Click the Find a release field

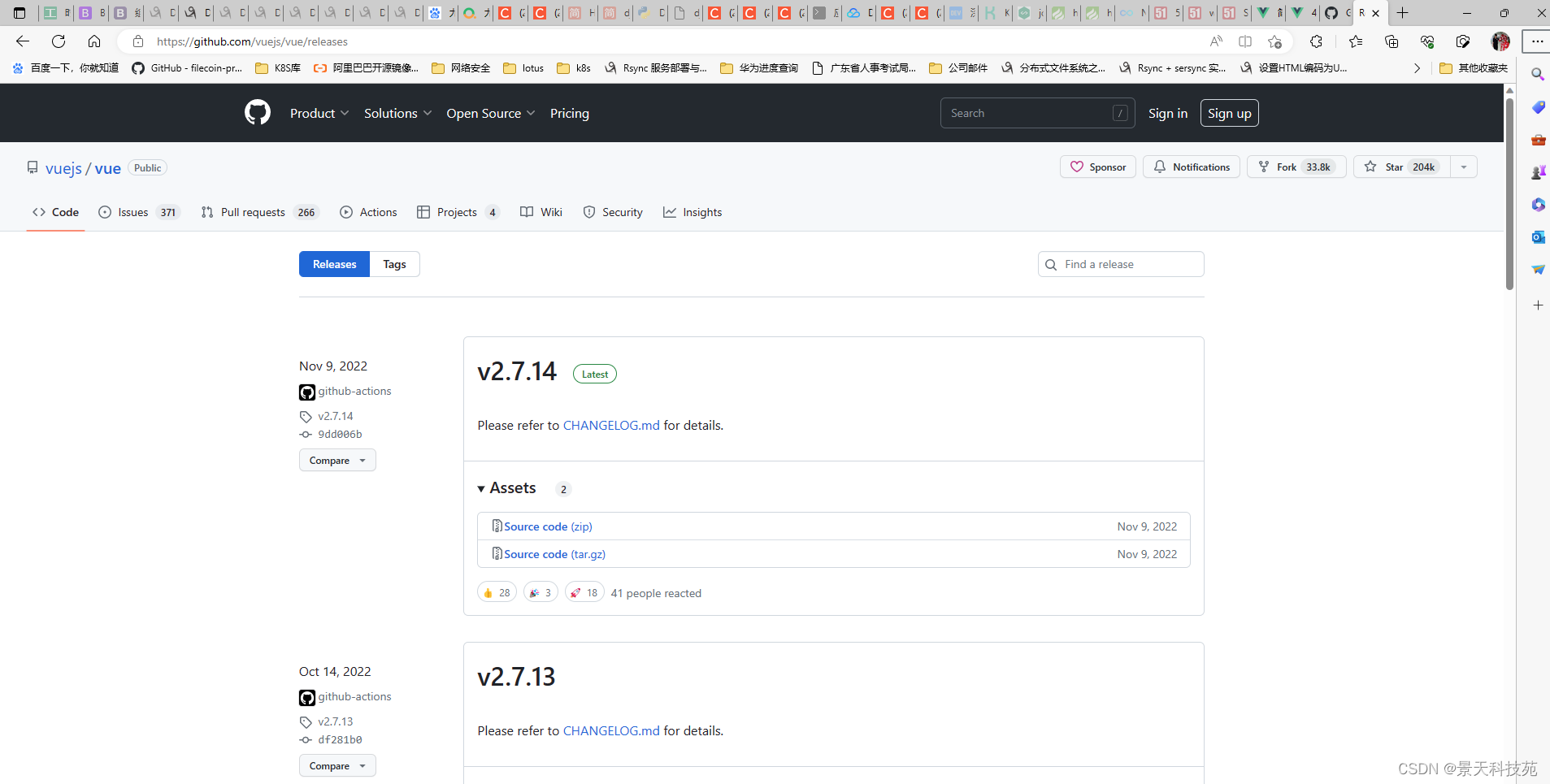point(1121,264)
